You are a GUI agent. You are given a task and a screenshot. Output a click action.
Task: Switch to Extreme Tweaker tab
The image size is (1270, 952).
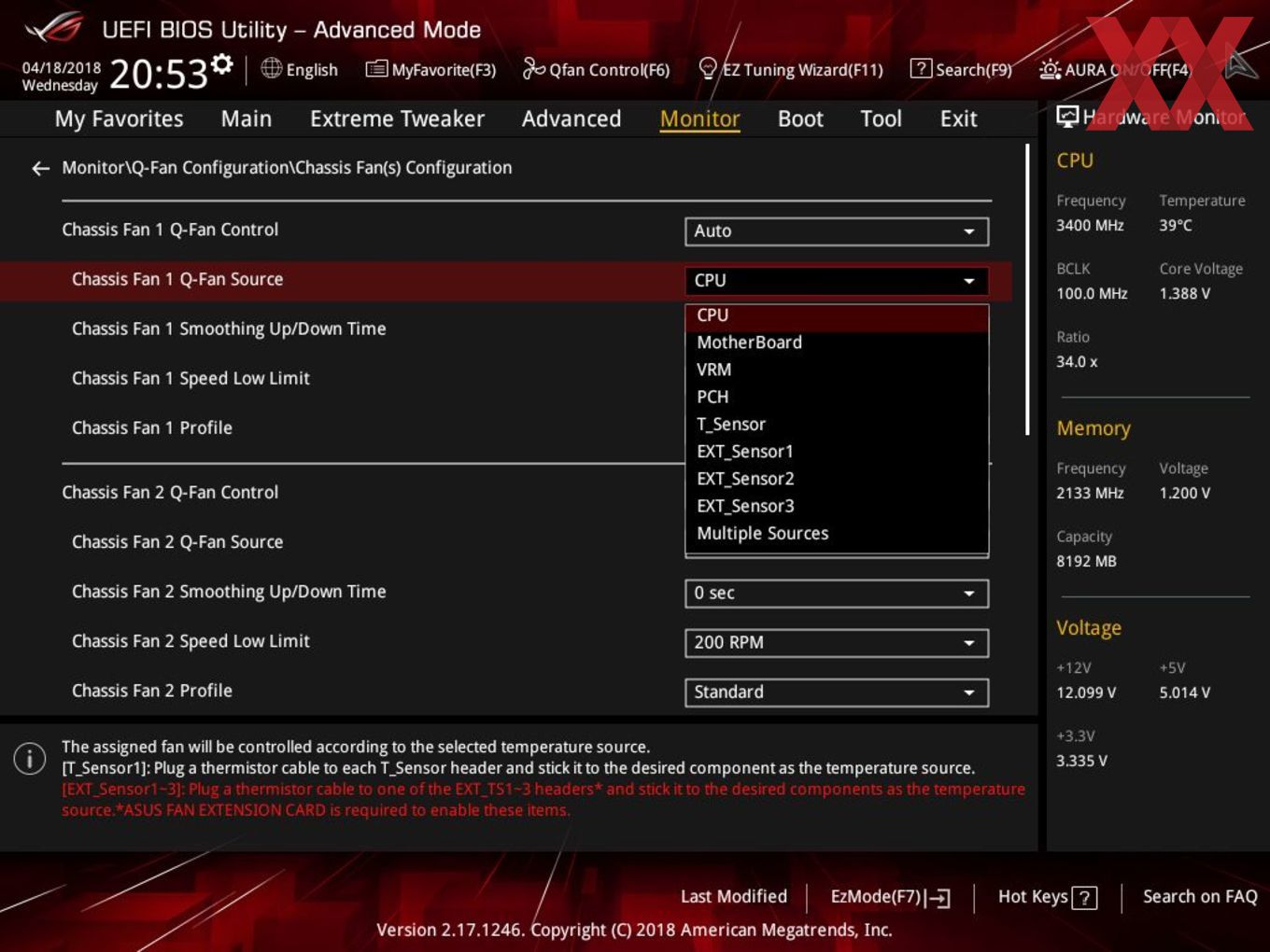coord(397,119)
